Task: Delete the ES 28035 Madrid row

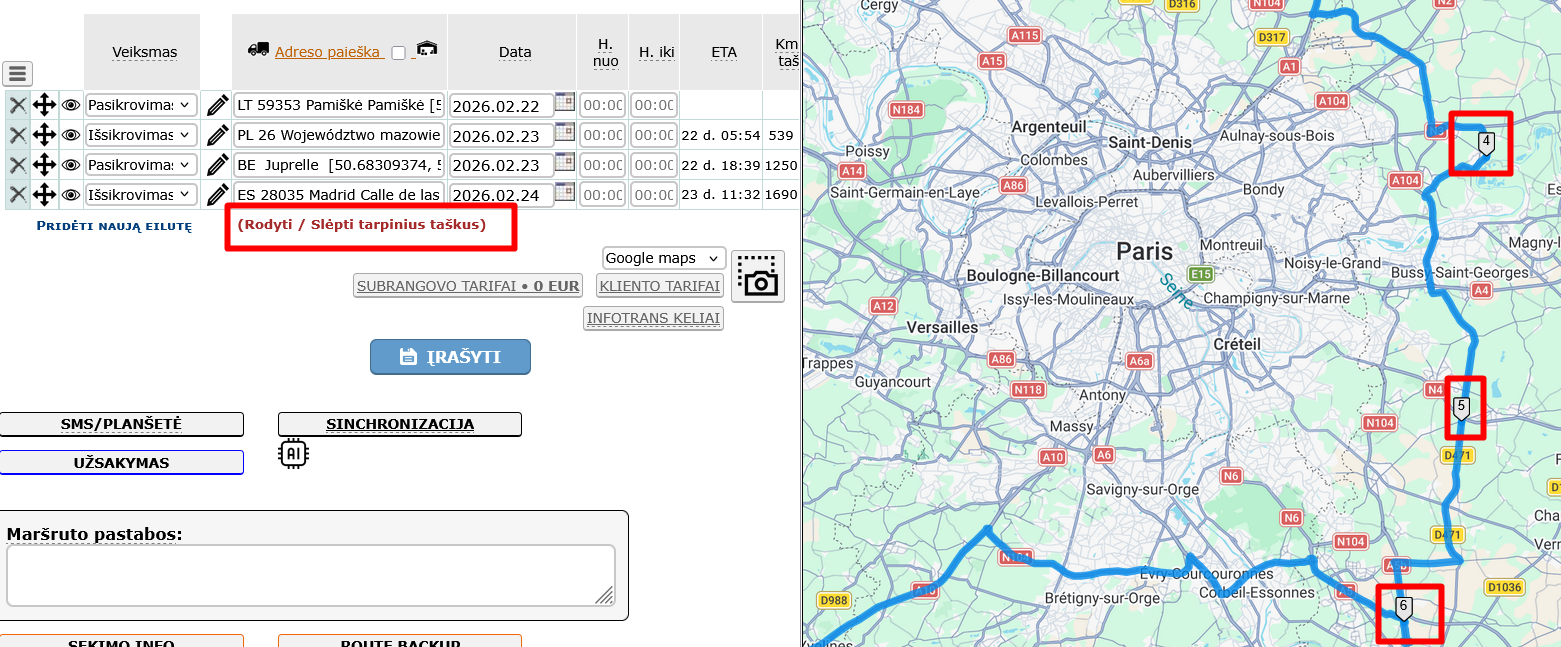Action: point(18,194)
